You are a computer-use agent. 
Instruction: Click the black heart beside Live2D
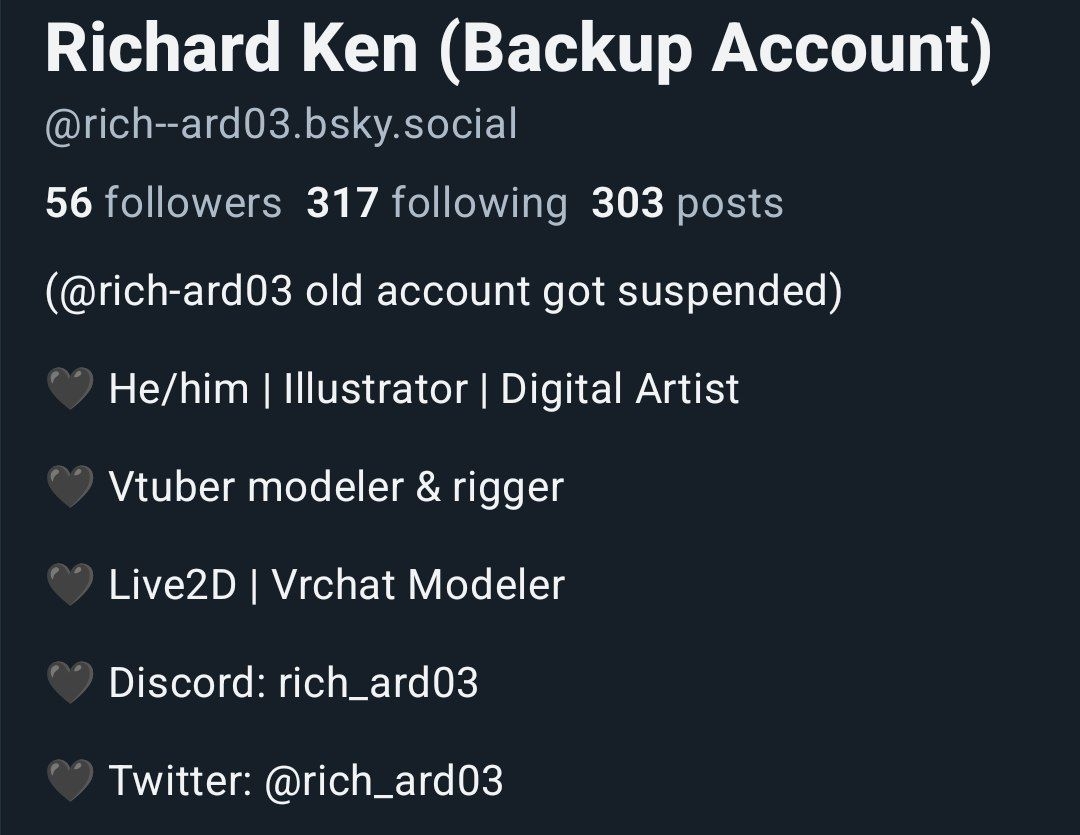(69, 585)
